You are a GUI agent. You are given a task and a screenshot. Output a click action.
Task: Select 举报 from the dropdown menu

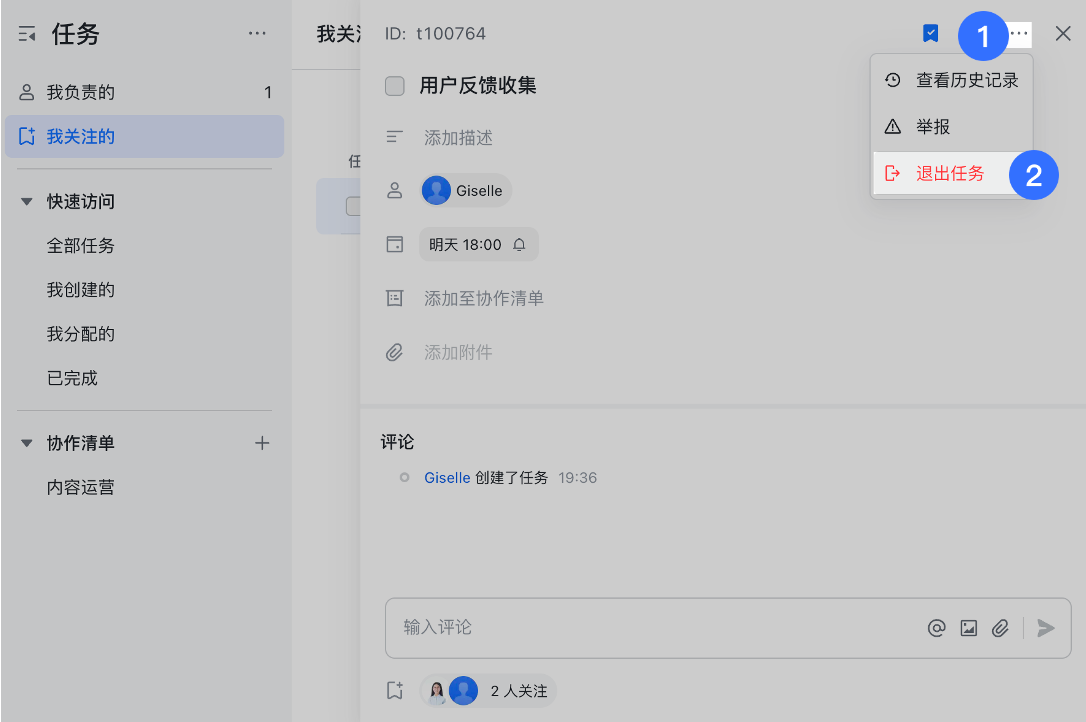tap(932, 127)
